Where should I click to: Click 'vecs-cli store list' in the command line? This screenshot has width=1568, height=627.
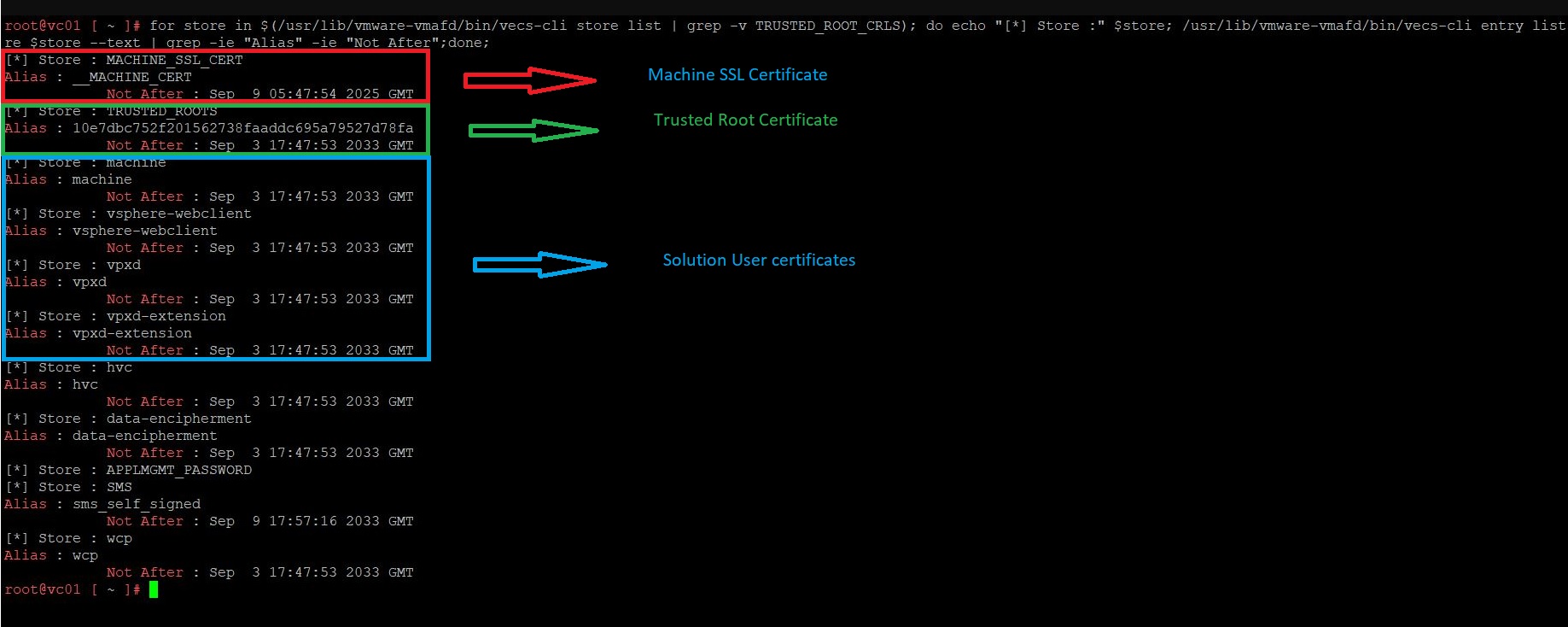click(x=580, y=26)
